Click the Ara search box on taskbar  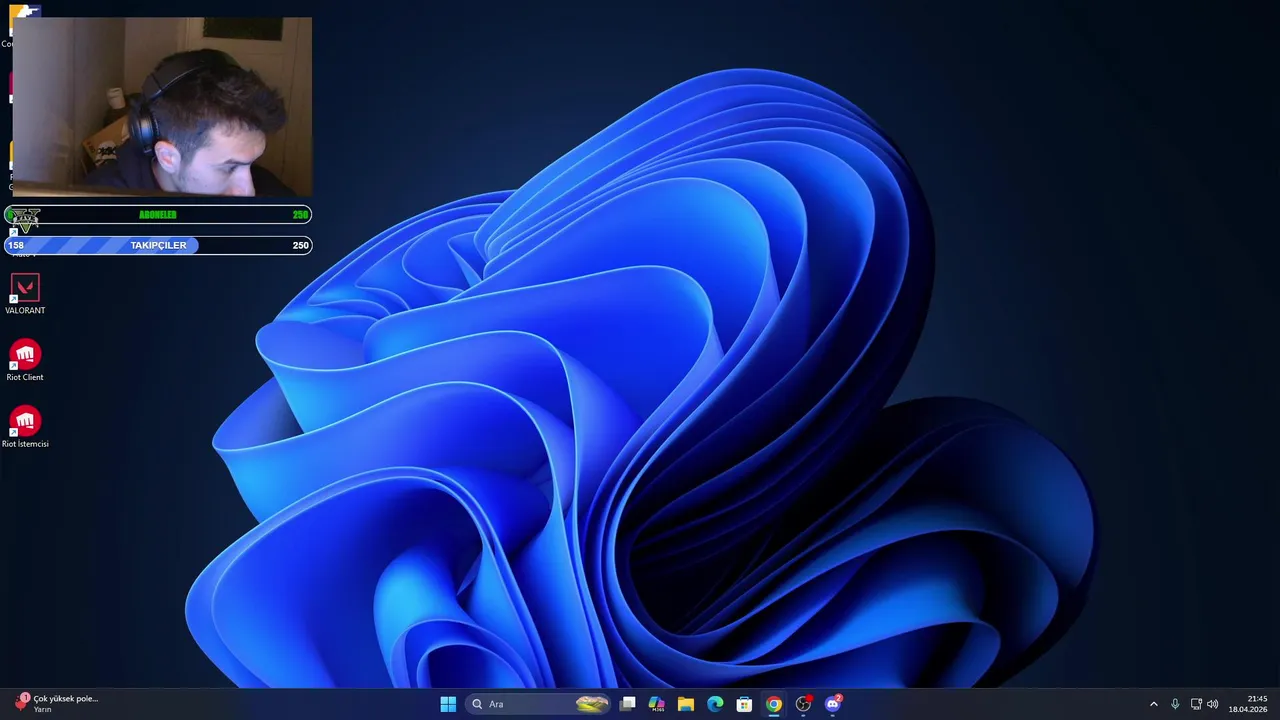(539, 704)
